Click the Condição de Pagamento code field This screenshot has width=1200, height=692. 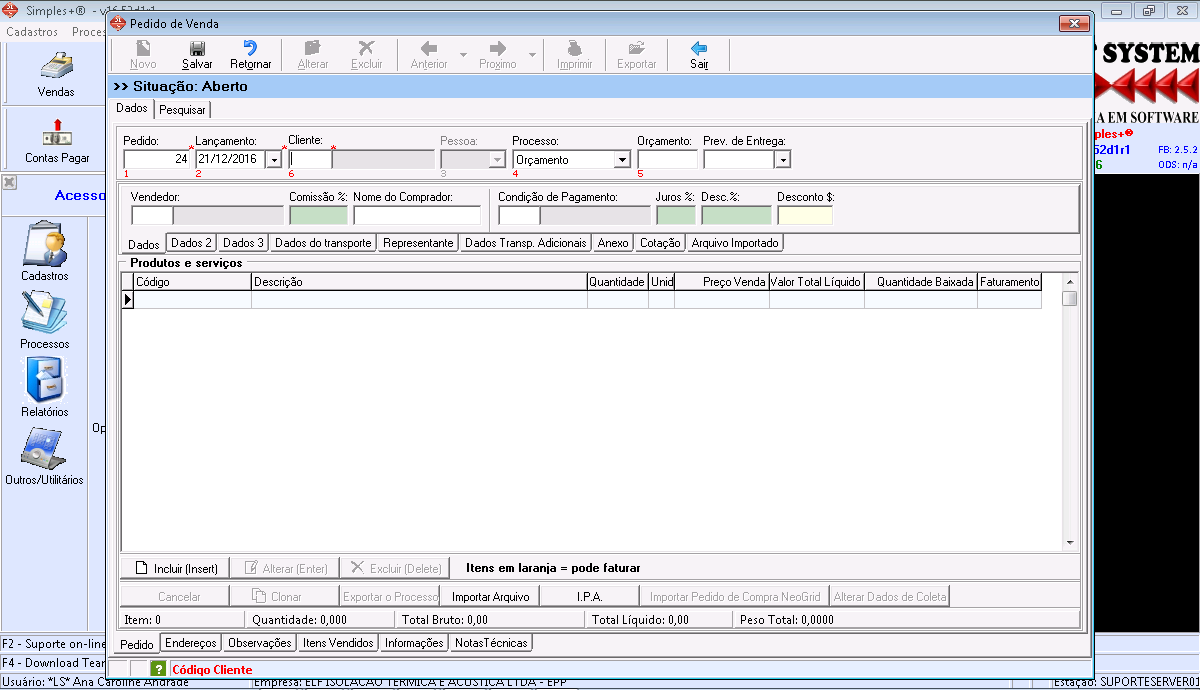point(519,214)
